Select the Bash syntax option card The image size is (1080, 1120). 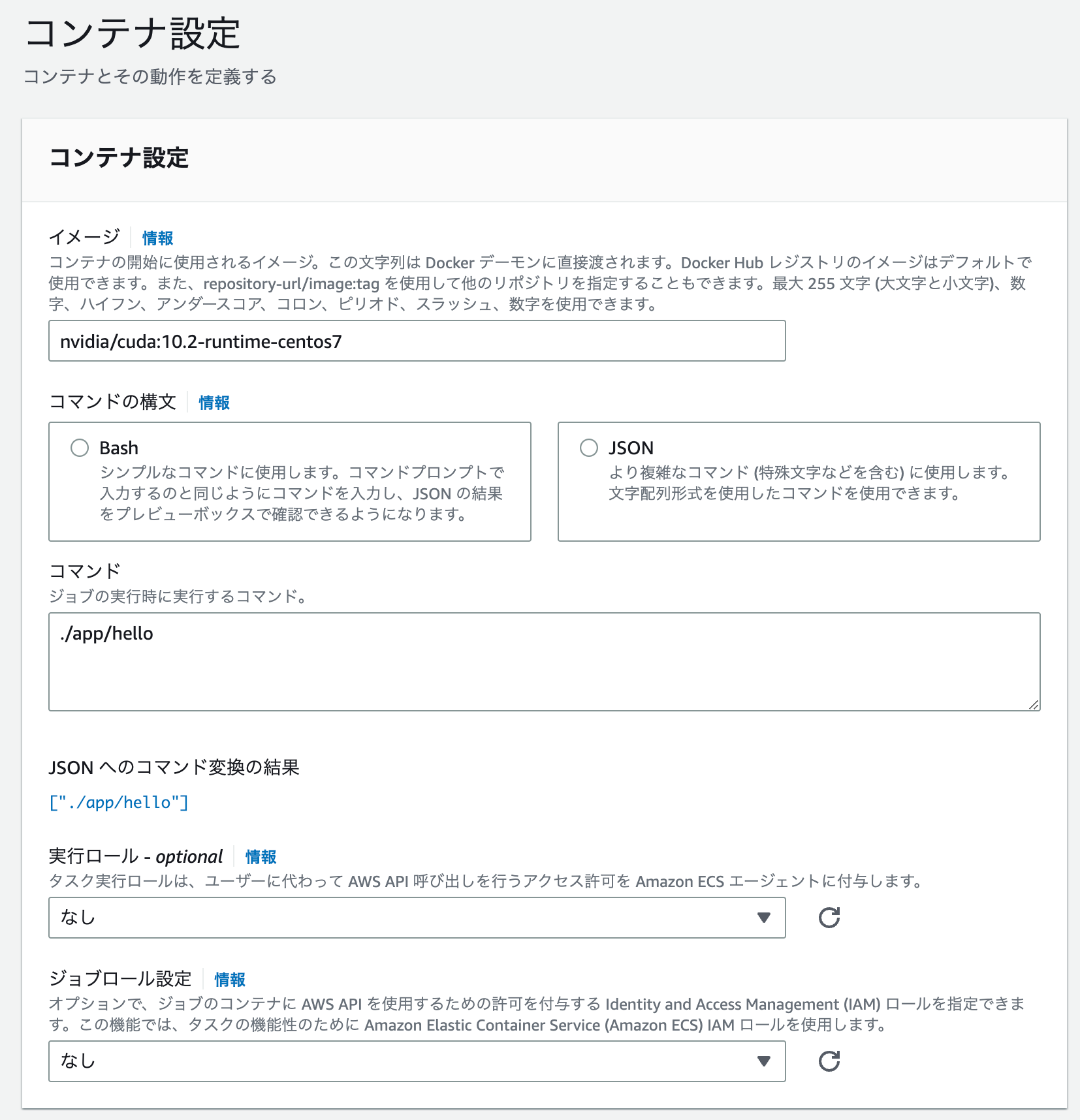(289, 482)
